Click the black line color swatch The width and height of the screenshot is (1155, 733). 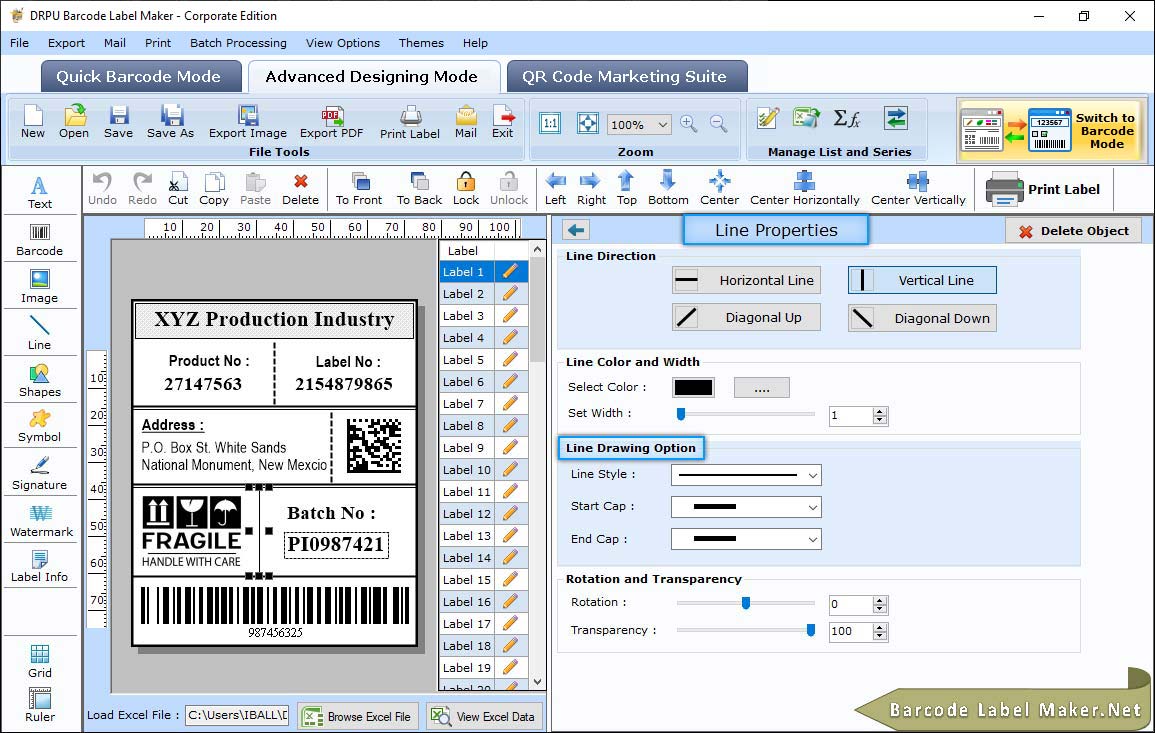(693, 387)
